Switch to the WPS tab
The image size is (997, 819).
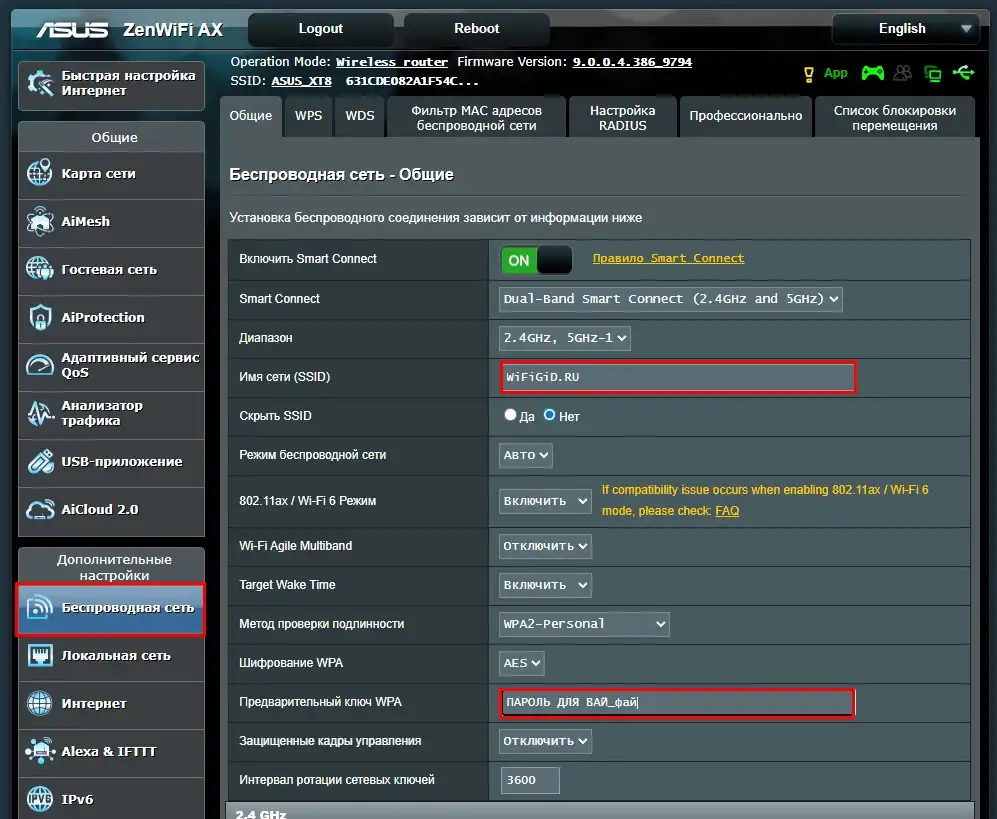click(308, 116)
